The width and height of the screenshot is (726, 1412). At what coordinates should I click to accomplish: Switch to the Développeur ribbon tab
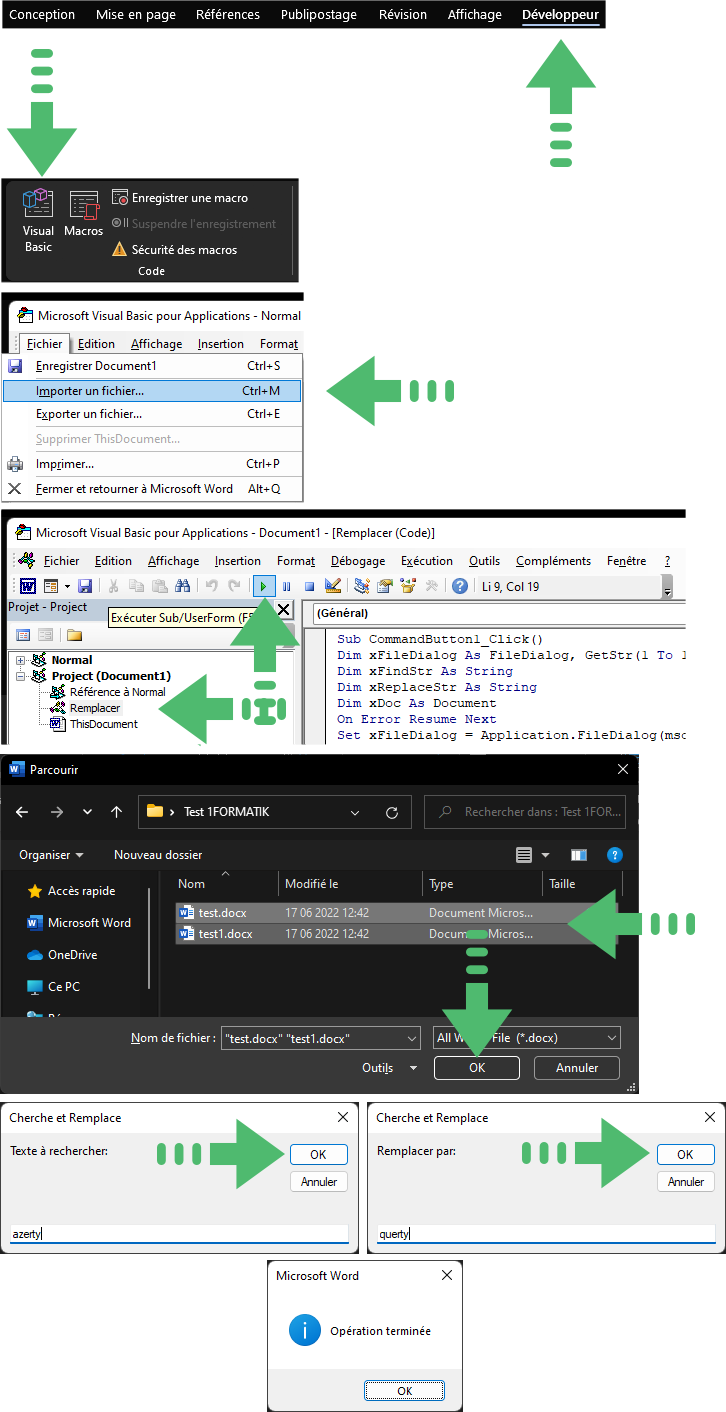coord(560,15)
